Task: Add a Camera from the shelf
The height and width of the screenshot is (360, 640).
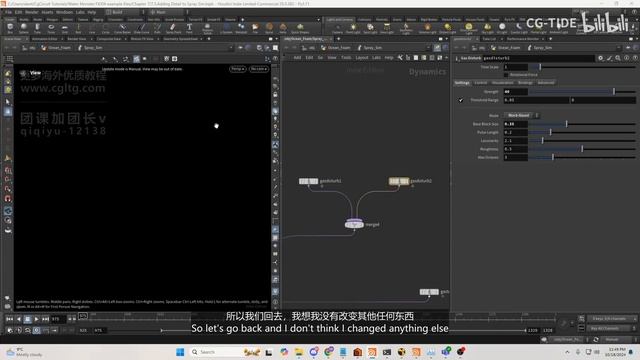Action: click(337, 28)
